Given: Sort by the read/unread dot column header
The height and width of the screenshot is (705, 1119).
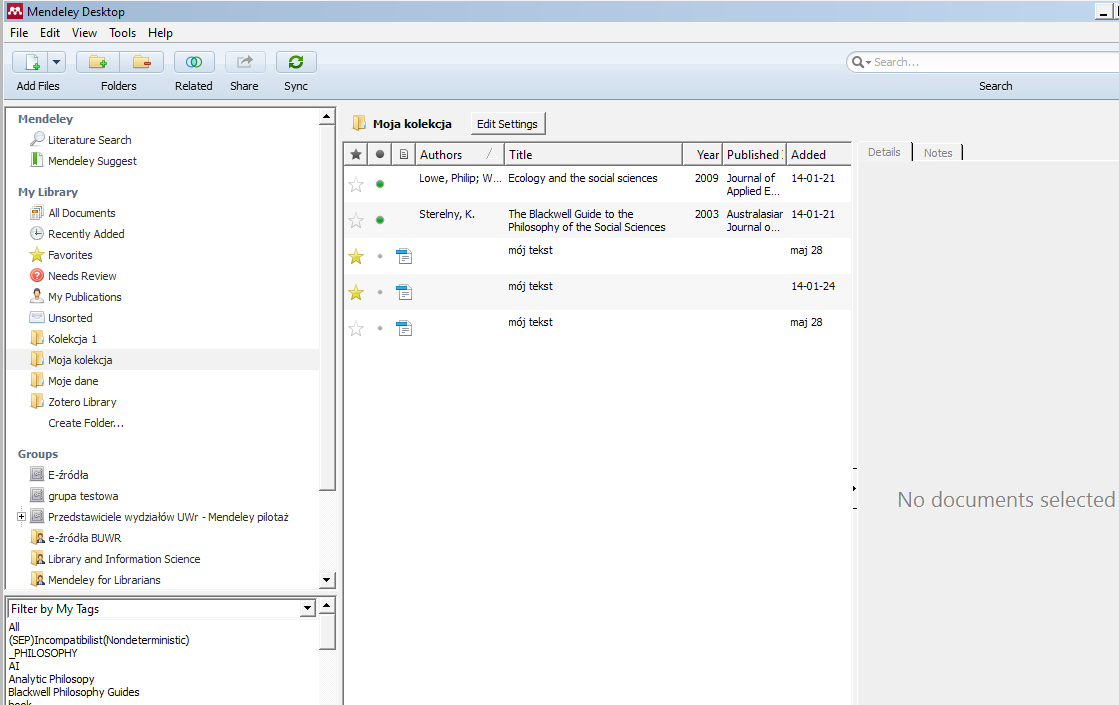Looking at the screenshot, I should click(380, 154).
